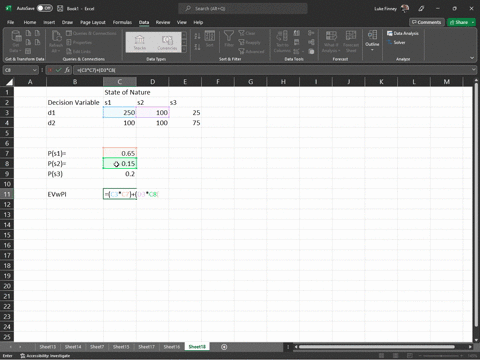Open Accessibility Investigate status
This screenshot has width=480, height=360.
[45, 356]
